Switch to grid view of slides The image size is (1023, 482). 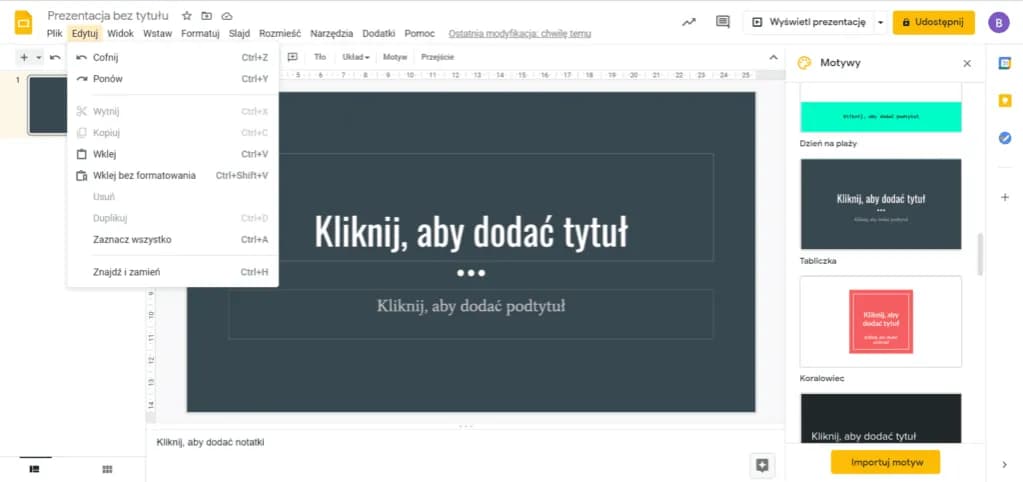click(107, 468)
